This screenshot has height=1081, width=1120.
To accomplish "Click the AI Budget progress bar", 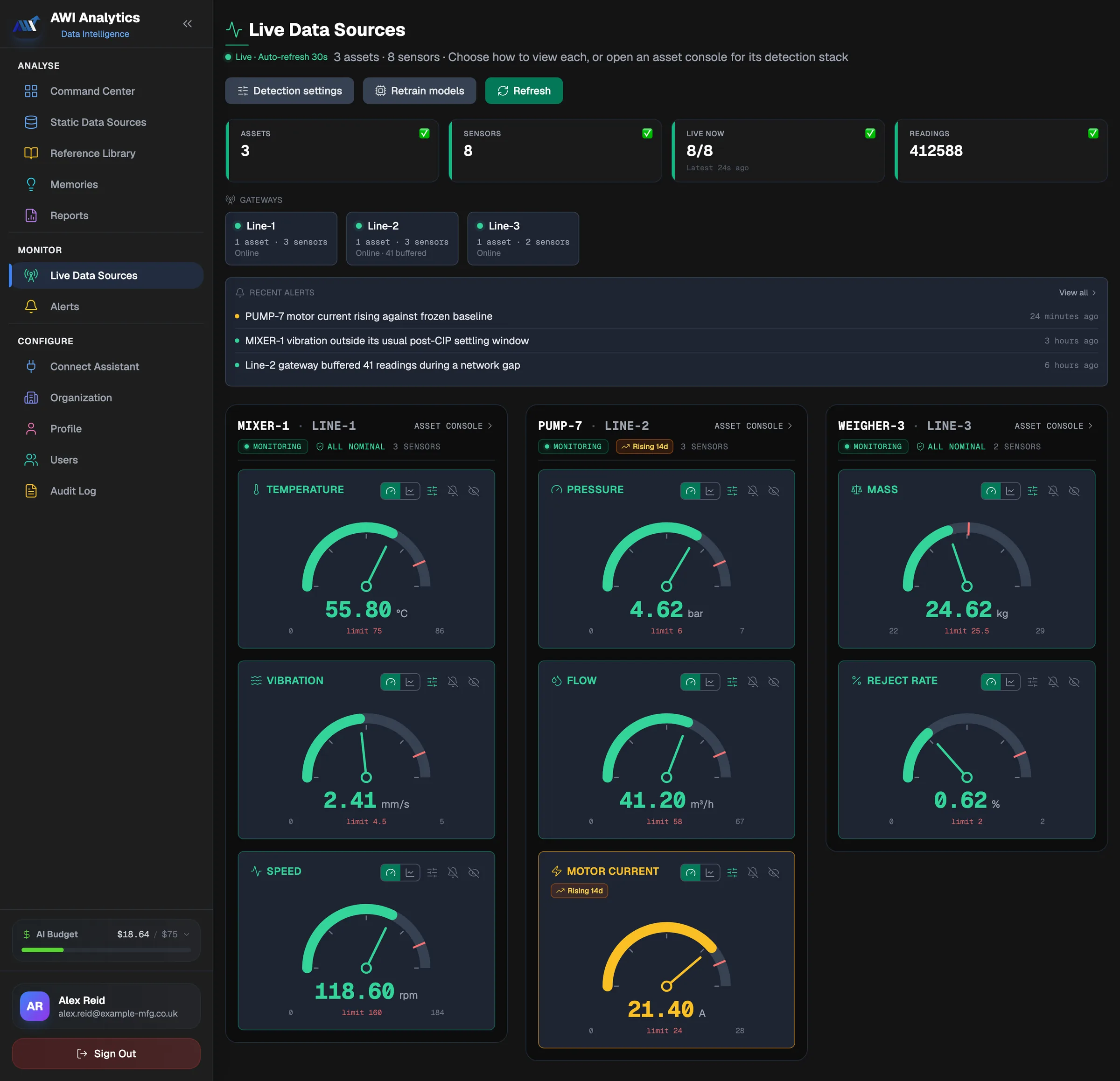I will pos(106,949).
